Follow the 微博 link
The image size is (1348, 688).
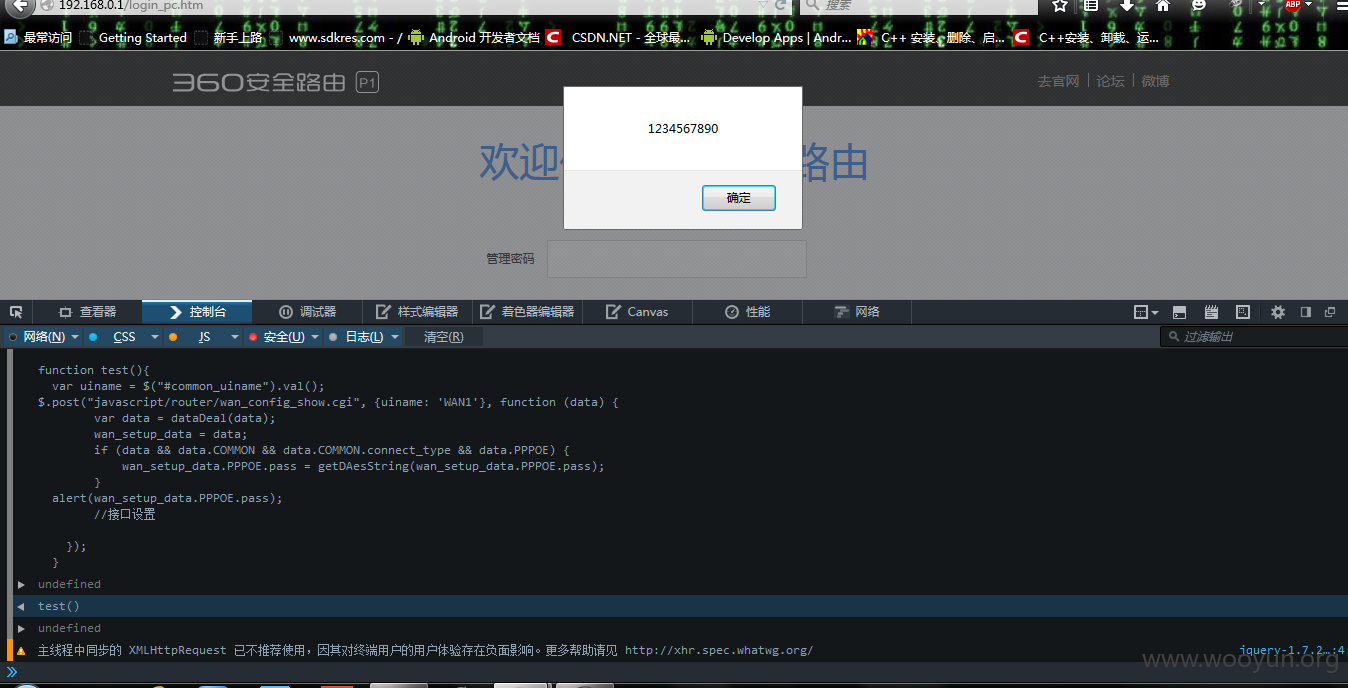[1155, 81]
